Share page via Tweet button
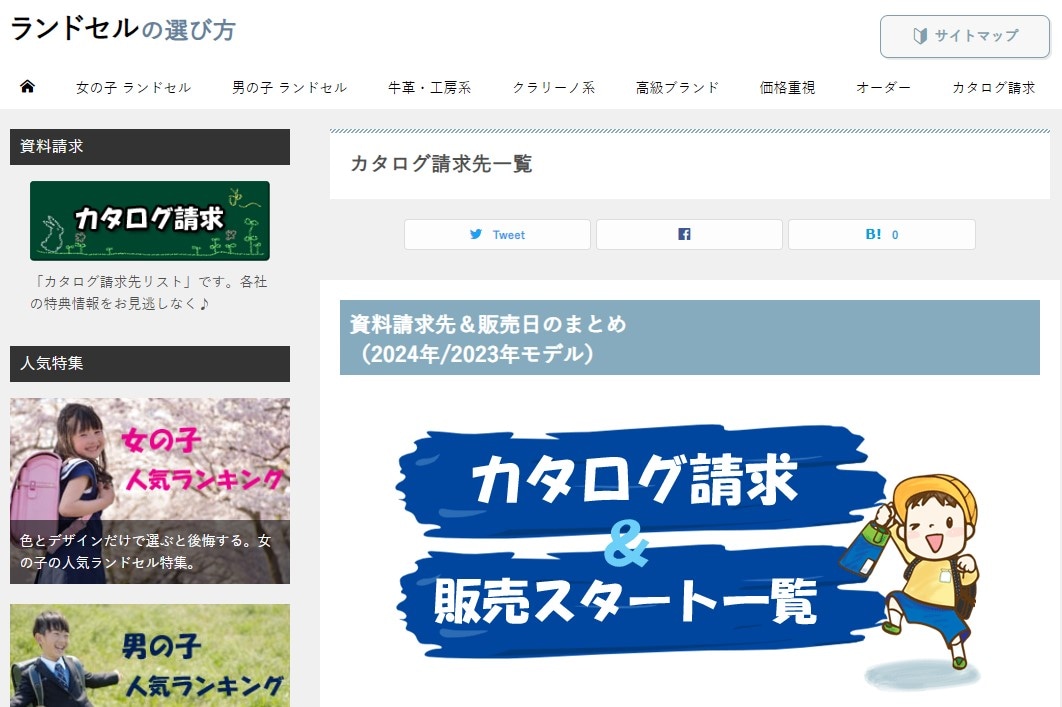Image resolution: width=1062 pixels, height=707 pixels. 497,235
